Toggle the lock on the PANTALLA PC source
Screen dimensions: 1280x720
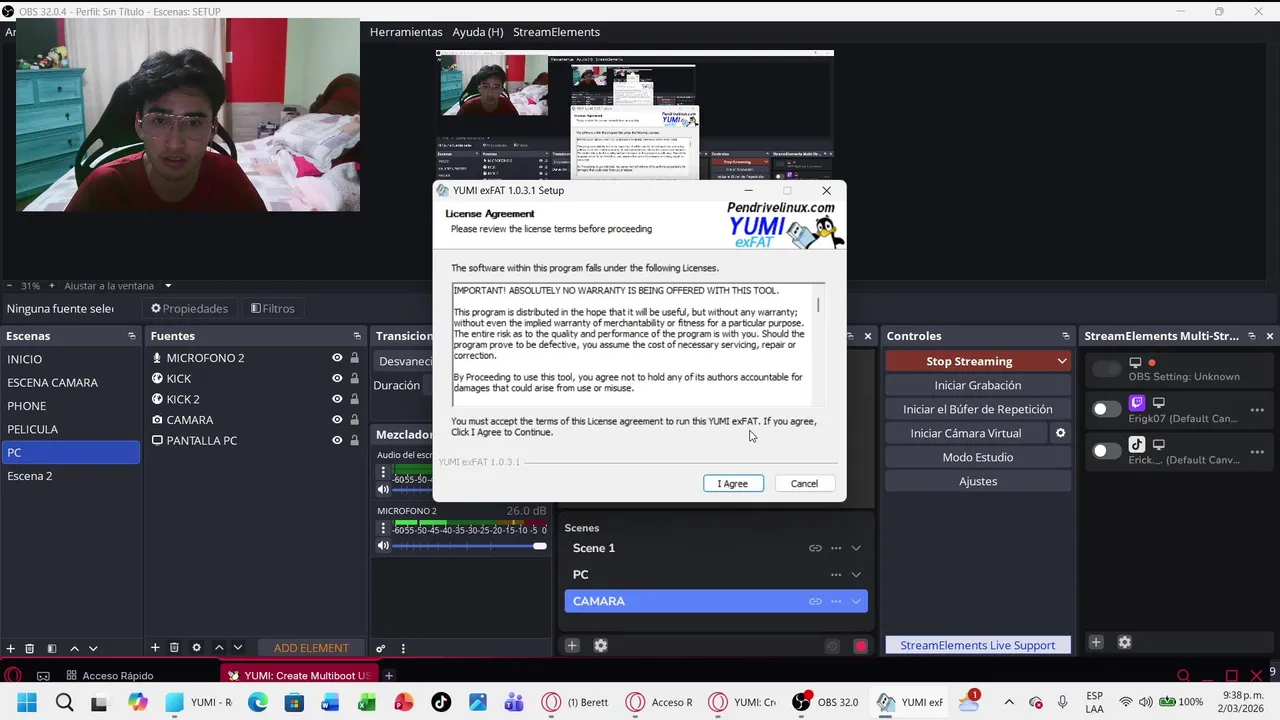(354, 440)
